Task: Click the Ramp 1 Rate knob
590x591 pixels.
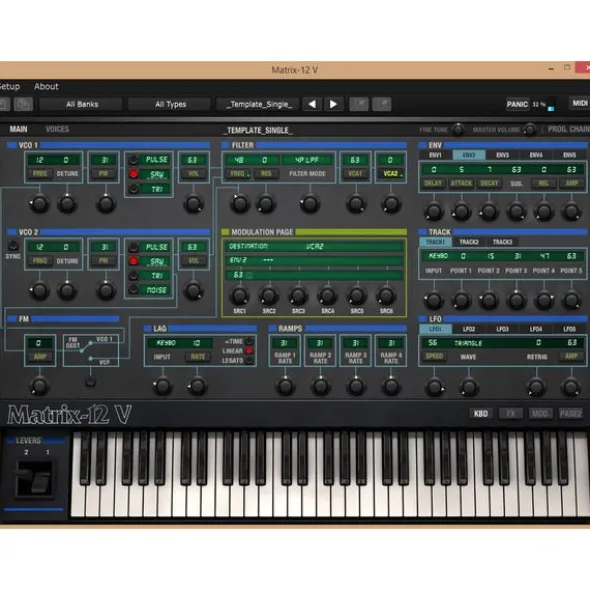Action: point(285,386)
